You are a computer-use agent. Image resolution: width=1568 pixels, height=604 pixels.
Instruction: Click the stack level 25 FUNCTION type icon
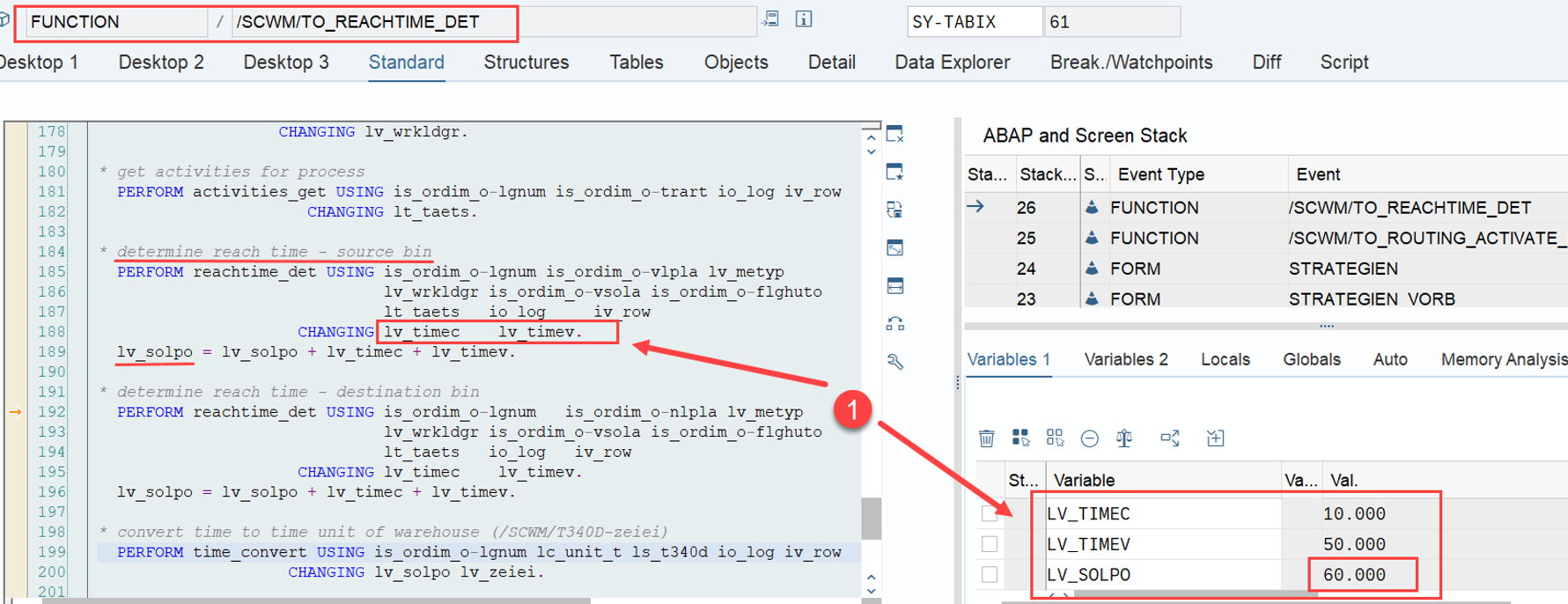pos(1092,238)
